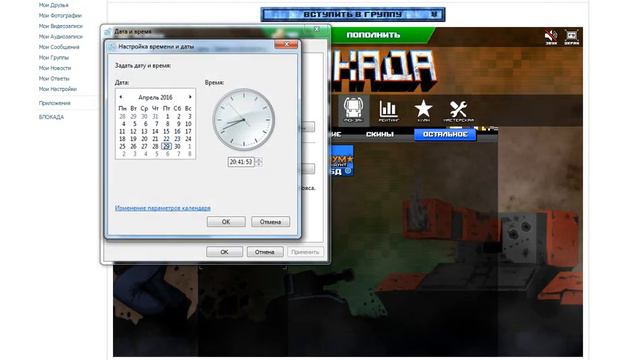Image resolution: width=640 pixels, height=360 pixels.
Task: Open Мои Настройки in sidebar
Action: [x=58, y=89]
